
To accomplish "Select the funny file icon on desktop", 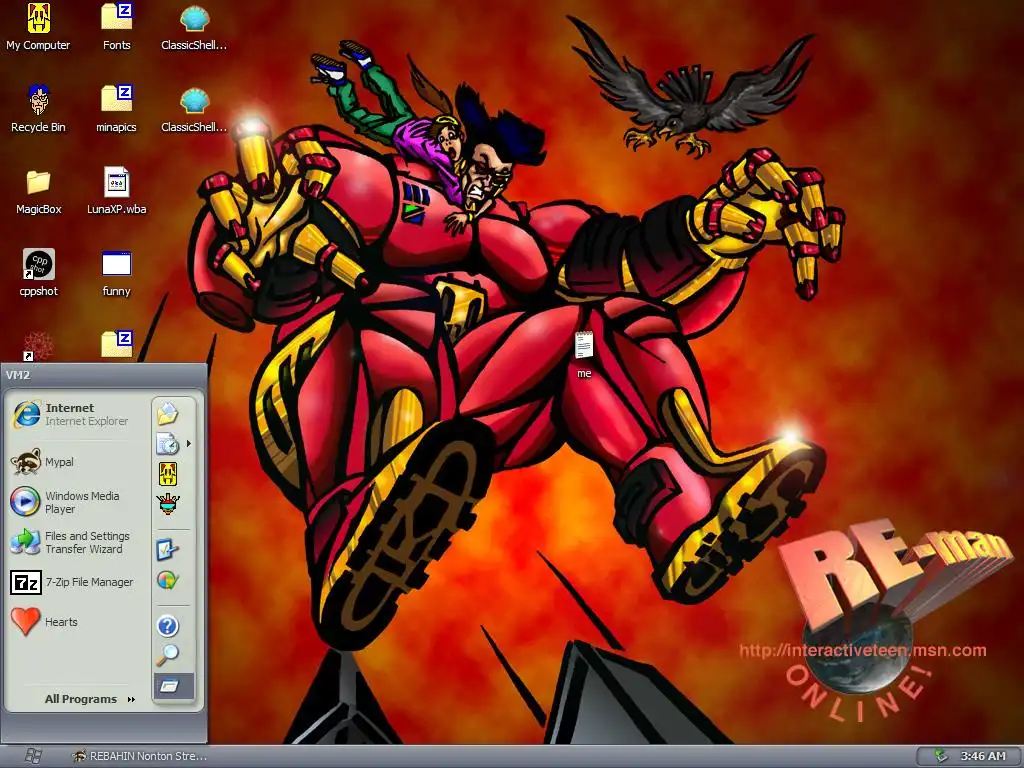I will click(116, 273).
